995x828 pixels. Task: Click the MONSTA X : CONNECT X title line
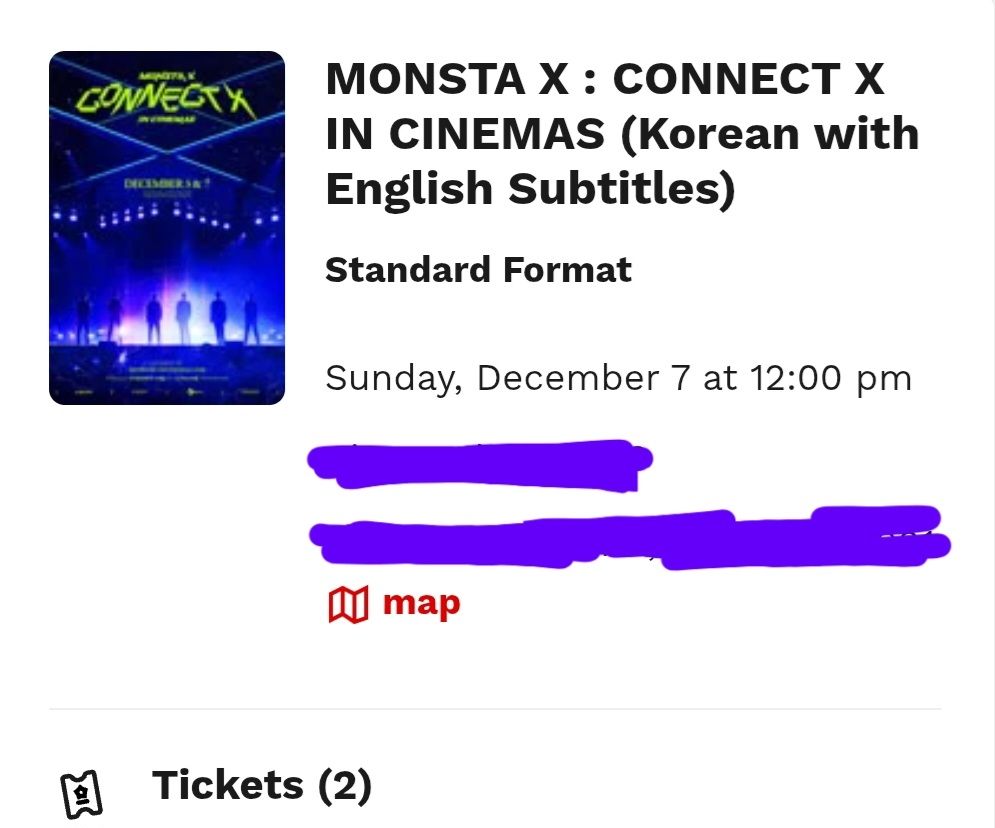[605, 79]
